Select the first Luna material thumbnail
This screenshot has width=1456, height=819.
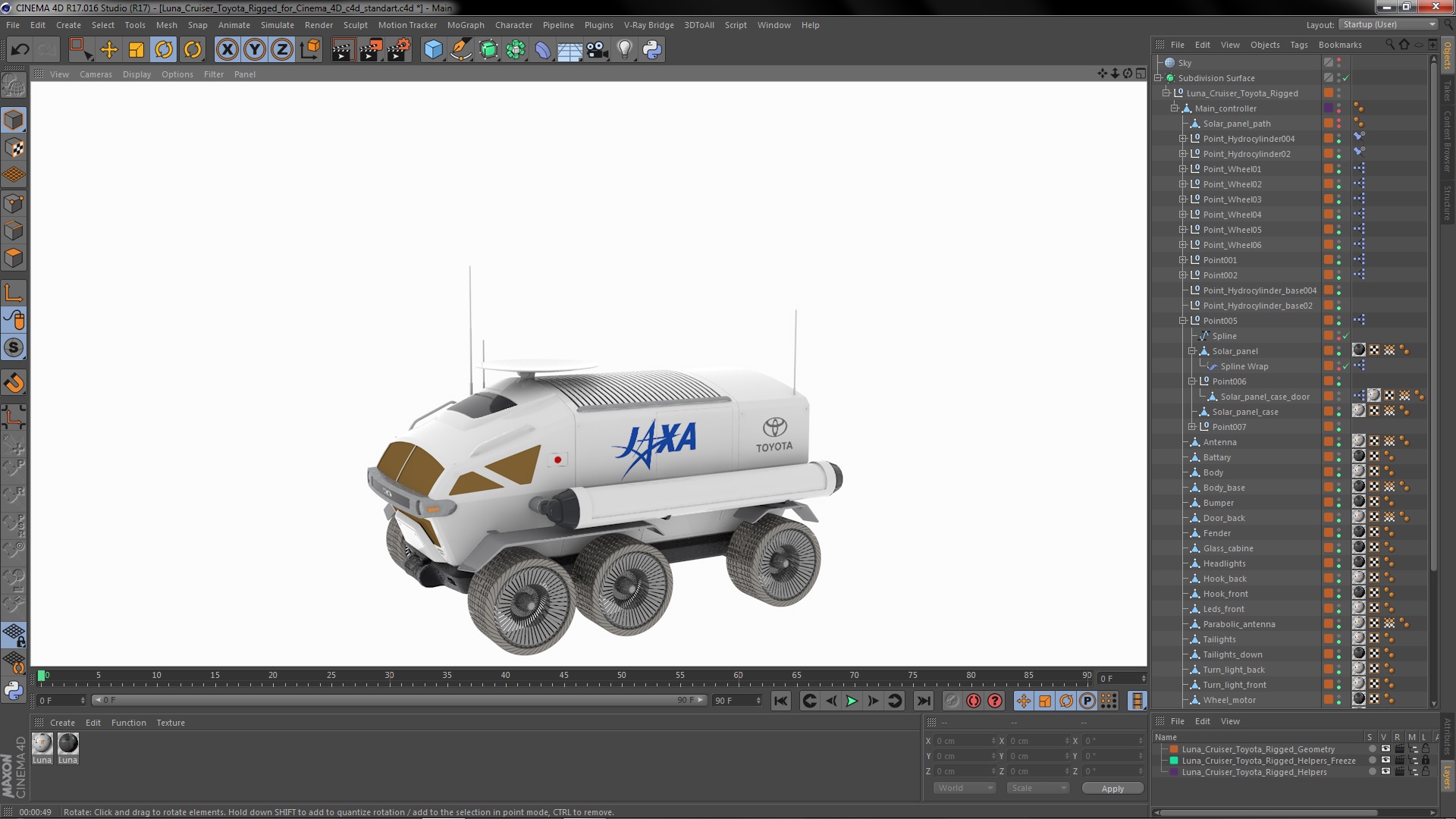[x=42, y=744]
